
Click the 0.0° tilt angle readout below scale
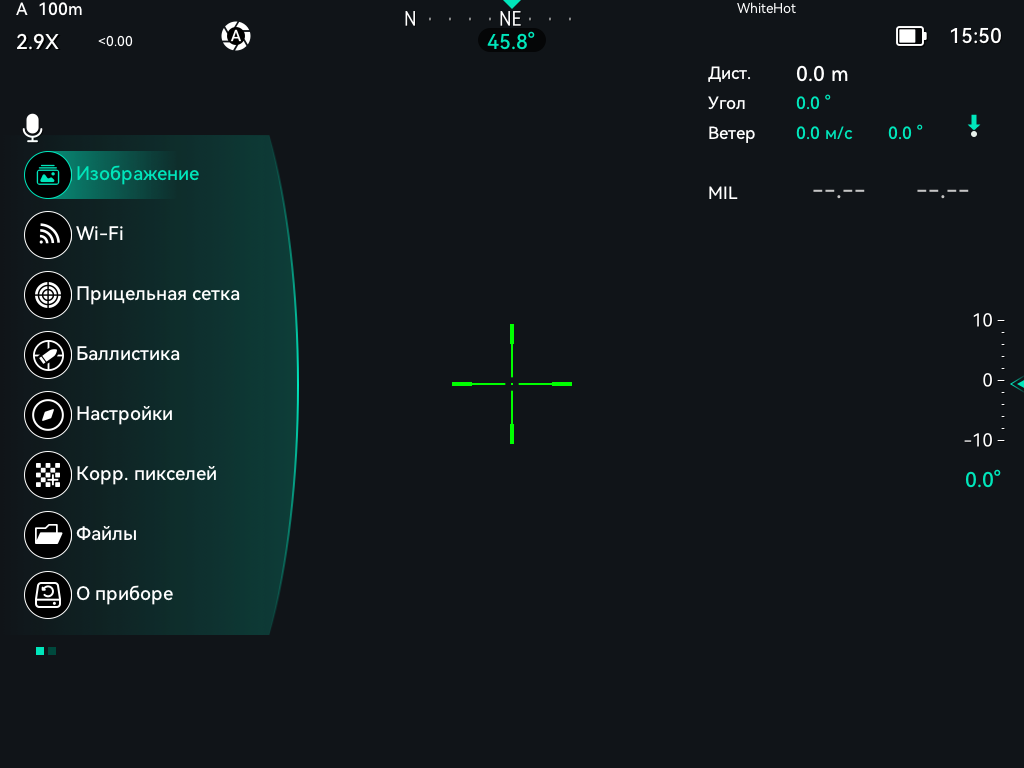[983, 480]
